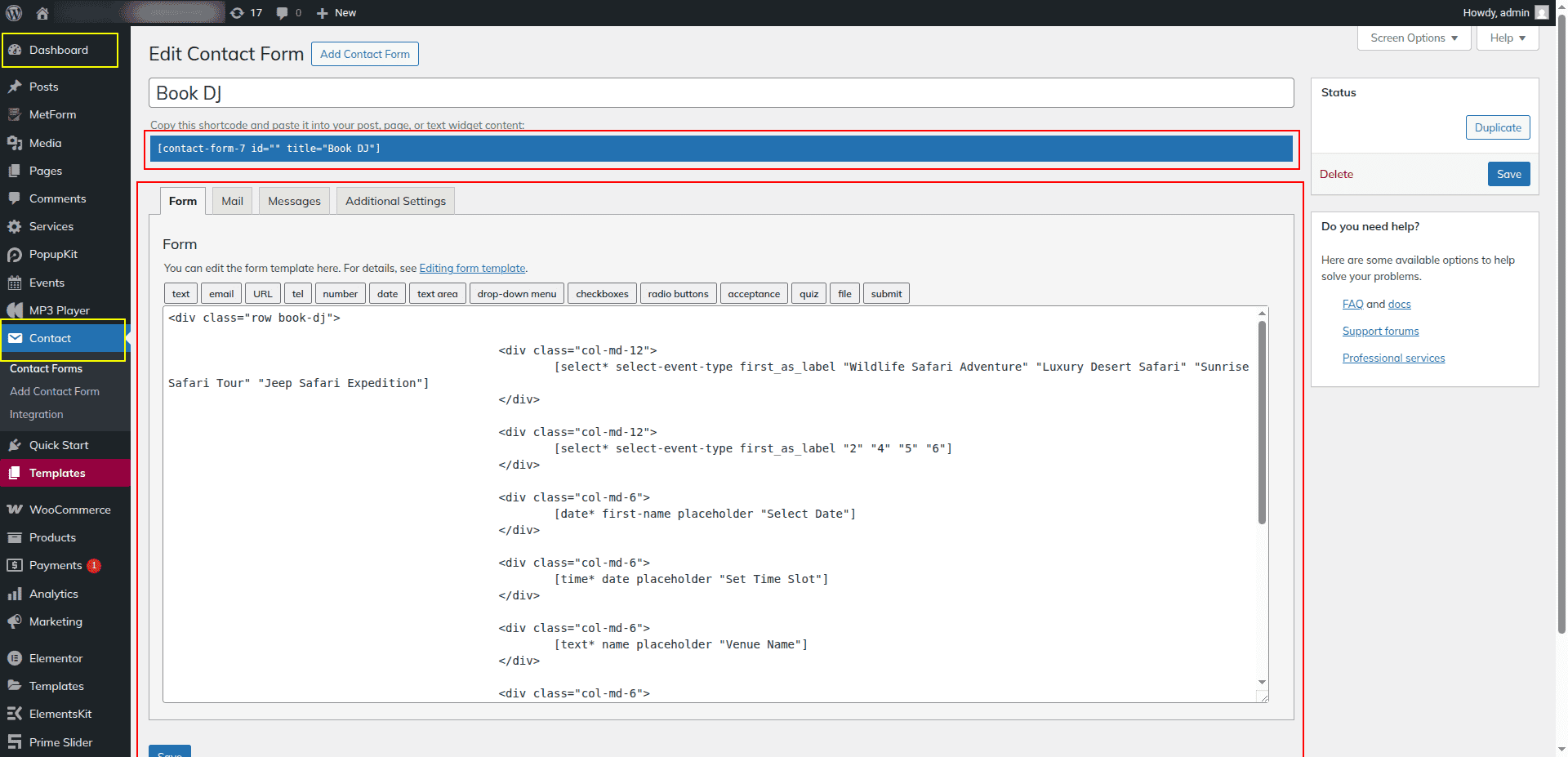
Task: Insert an acceptance form tag
Action: coord(753,294)
